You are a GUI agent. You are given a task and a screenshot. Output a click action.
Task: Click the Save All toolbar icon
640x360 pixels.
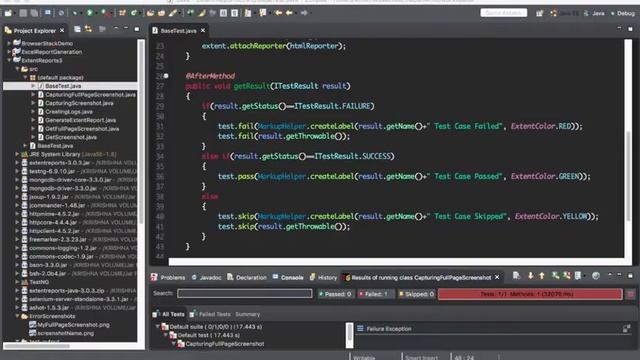pos(34,13)
